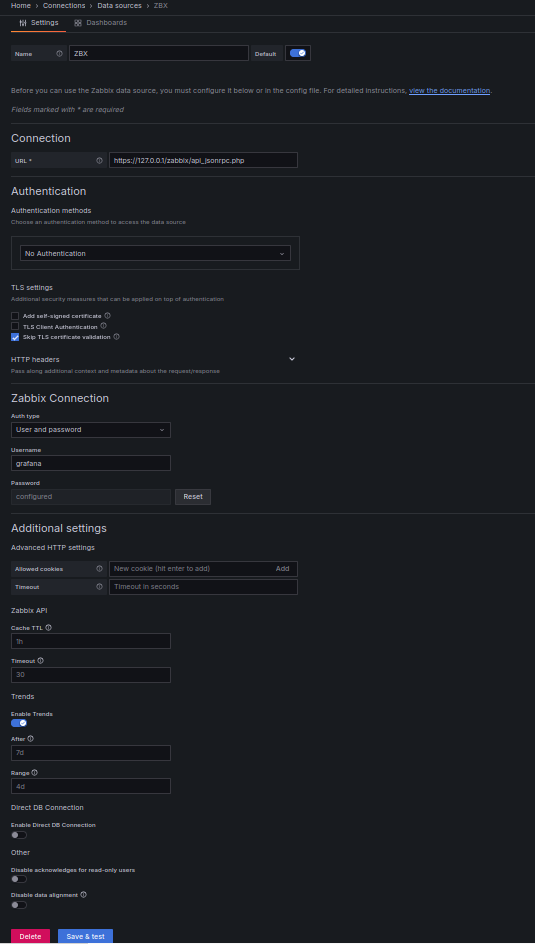Click the Save & test button
Screen dimensions: 535x944
[x=85, y=936]
